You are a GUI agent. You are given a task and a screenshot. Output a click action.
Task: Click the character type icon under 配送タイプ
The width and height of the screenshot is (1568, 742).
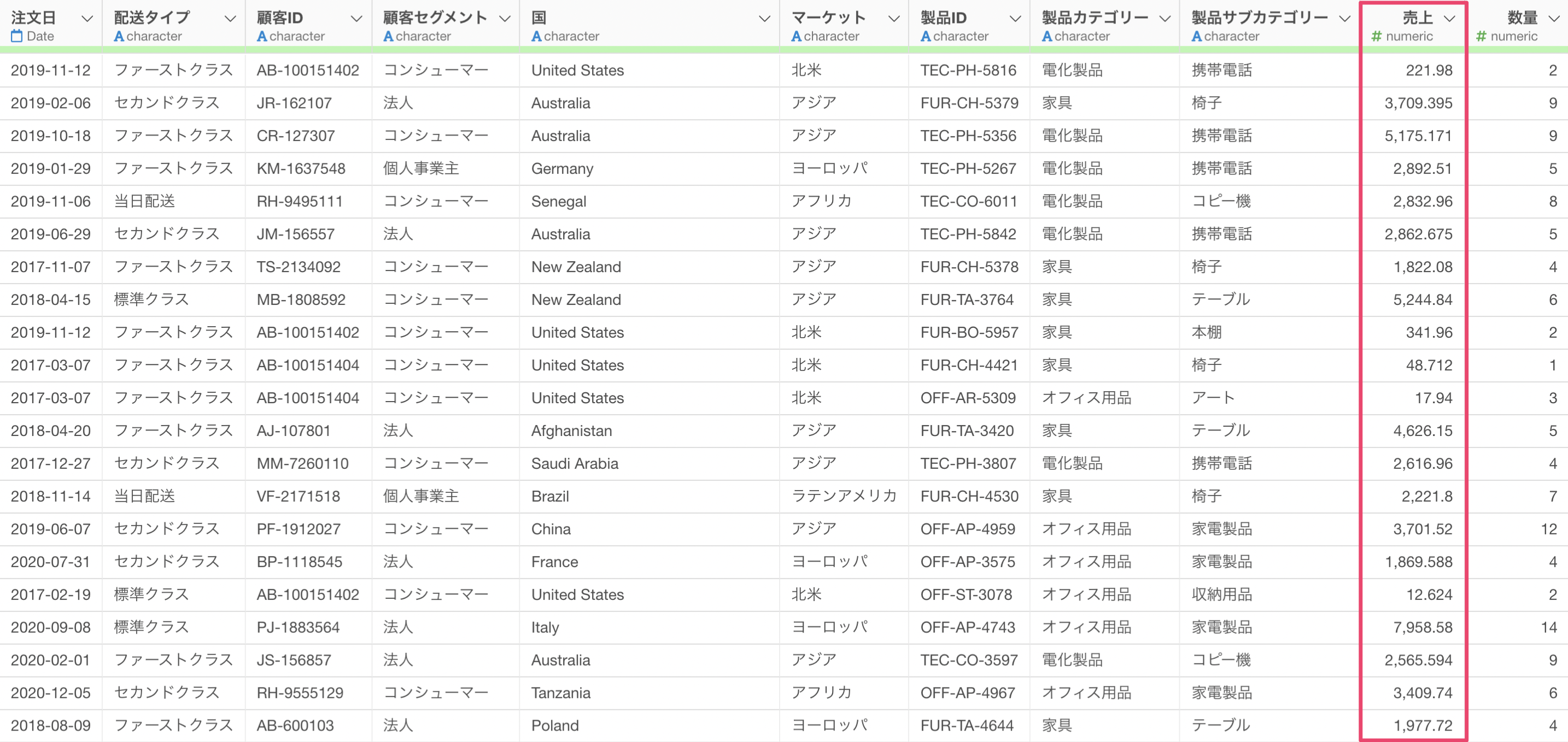click(x=119, y=37)
